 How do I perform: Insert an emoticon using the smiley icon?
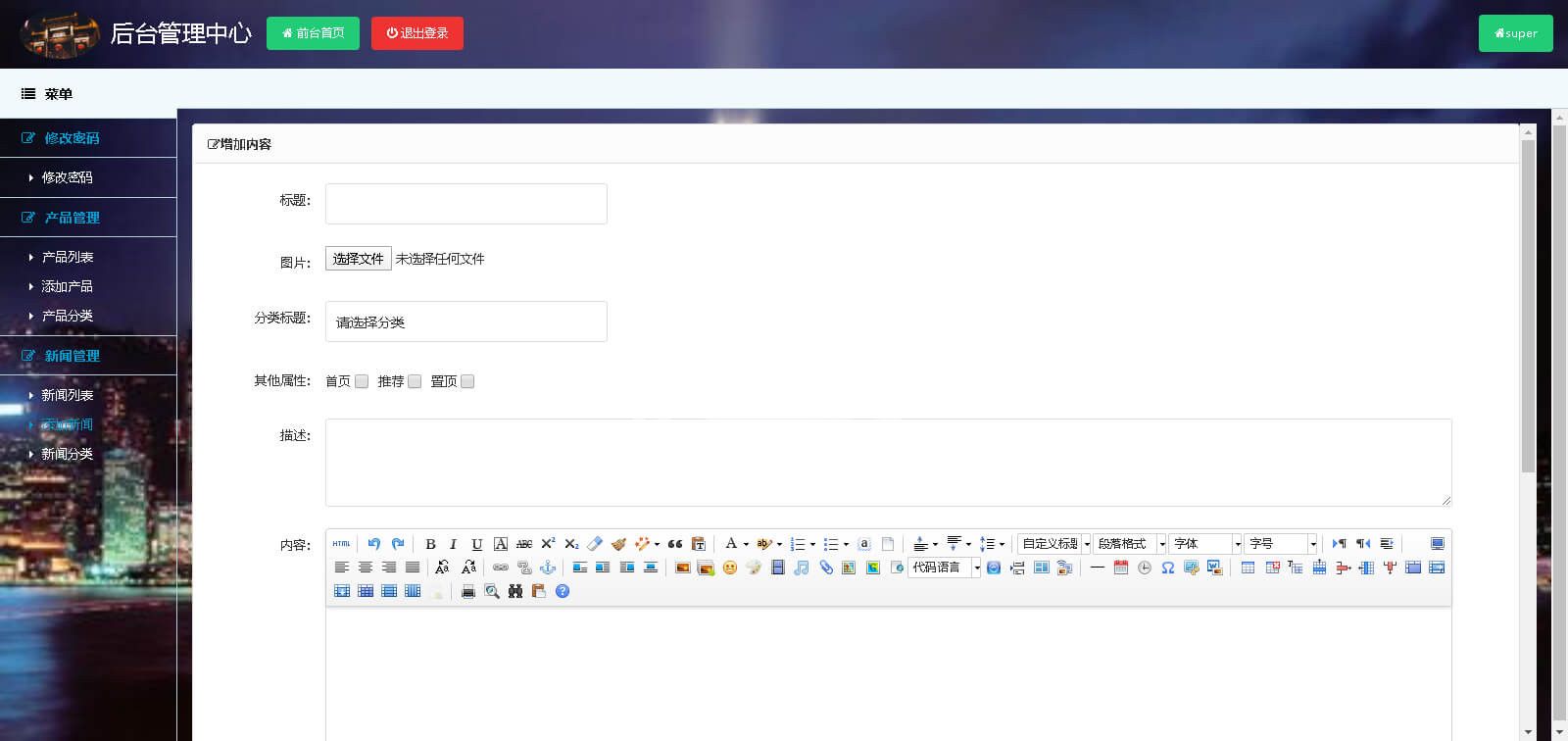pos(729,568)
